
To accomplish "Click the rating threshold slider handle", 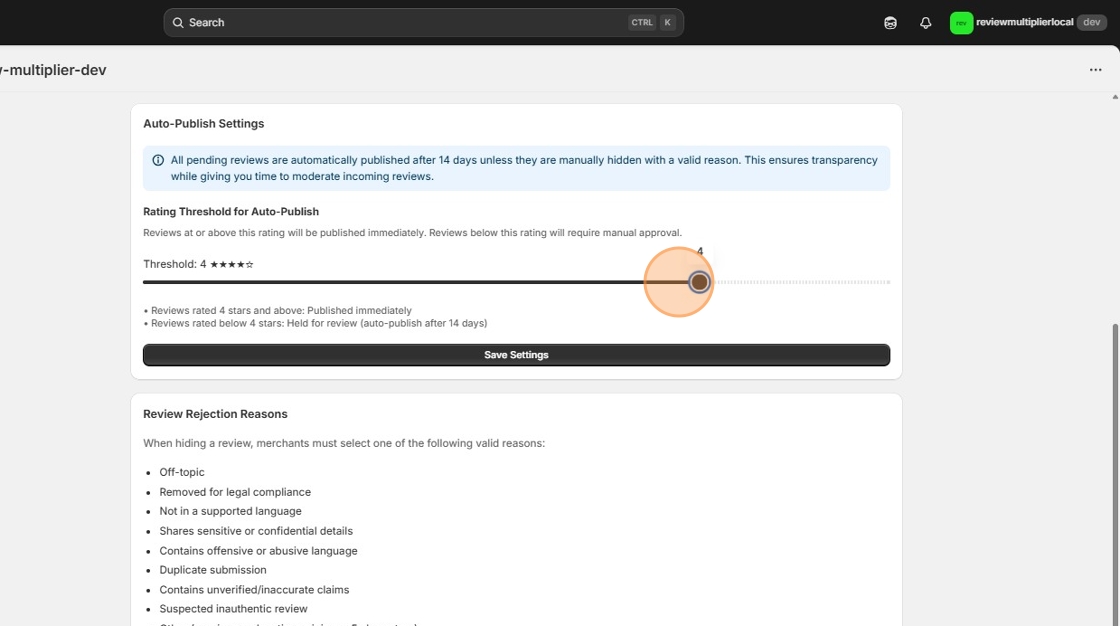I will [699, 282].
